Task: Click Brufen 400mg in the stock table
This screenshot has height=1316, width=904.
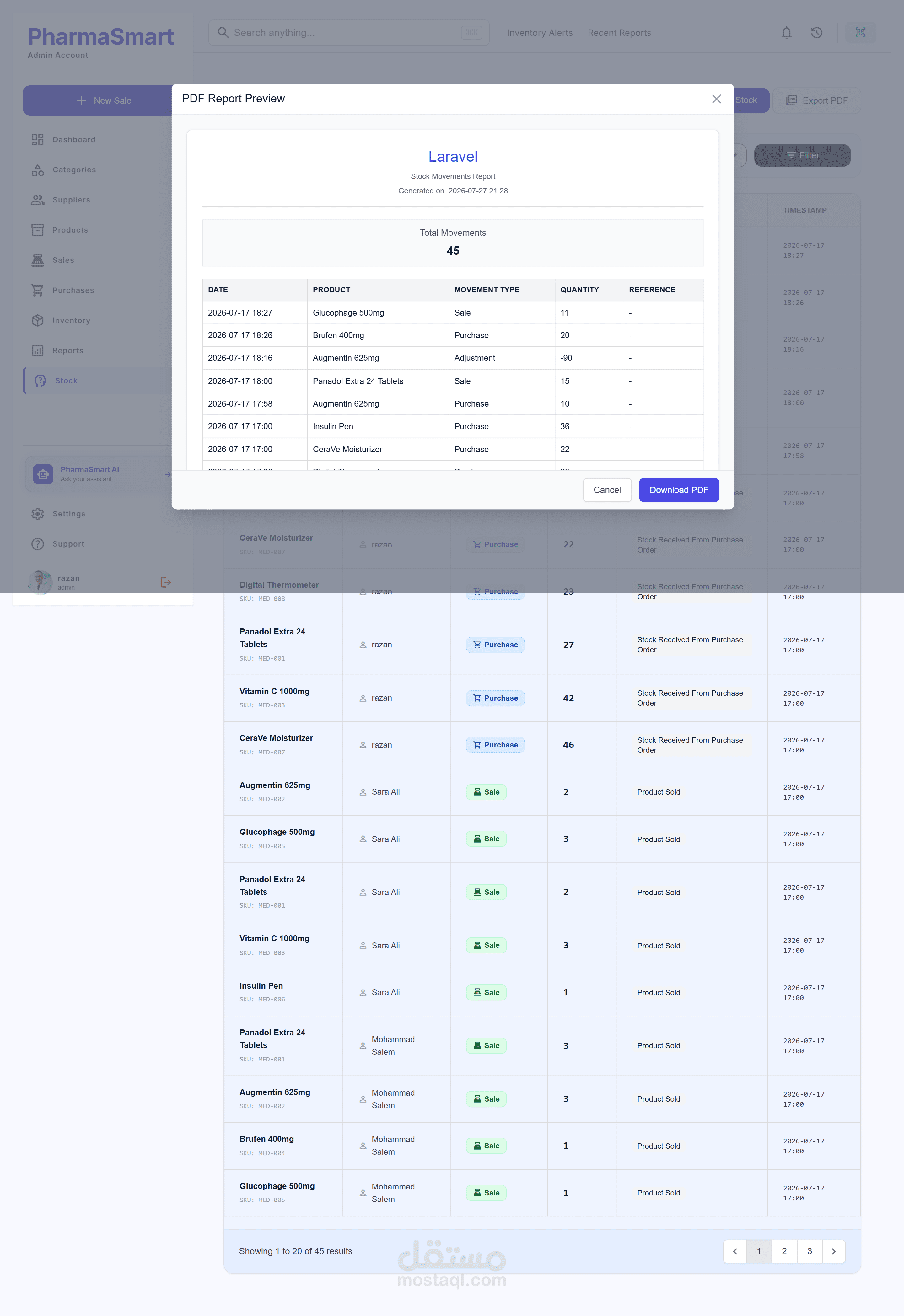Action: pyautogui.click(x=266, y=1139)
